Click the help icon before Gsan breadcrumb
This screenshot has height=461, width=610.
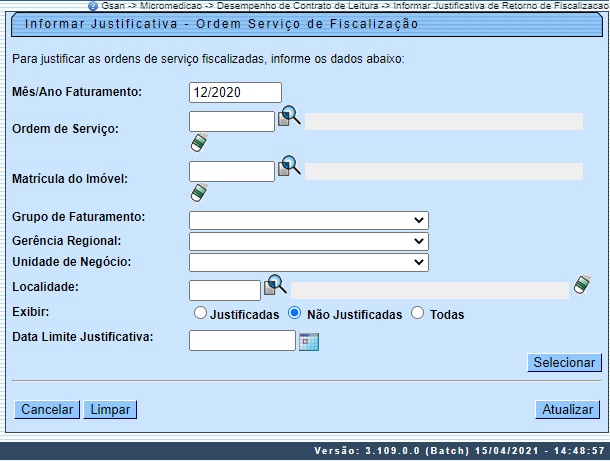coord(93,6)
